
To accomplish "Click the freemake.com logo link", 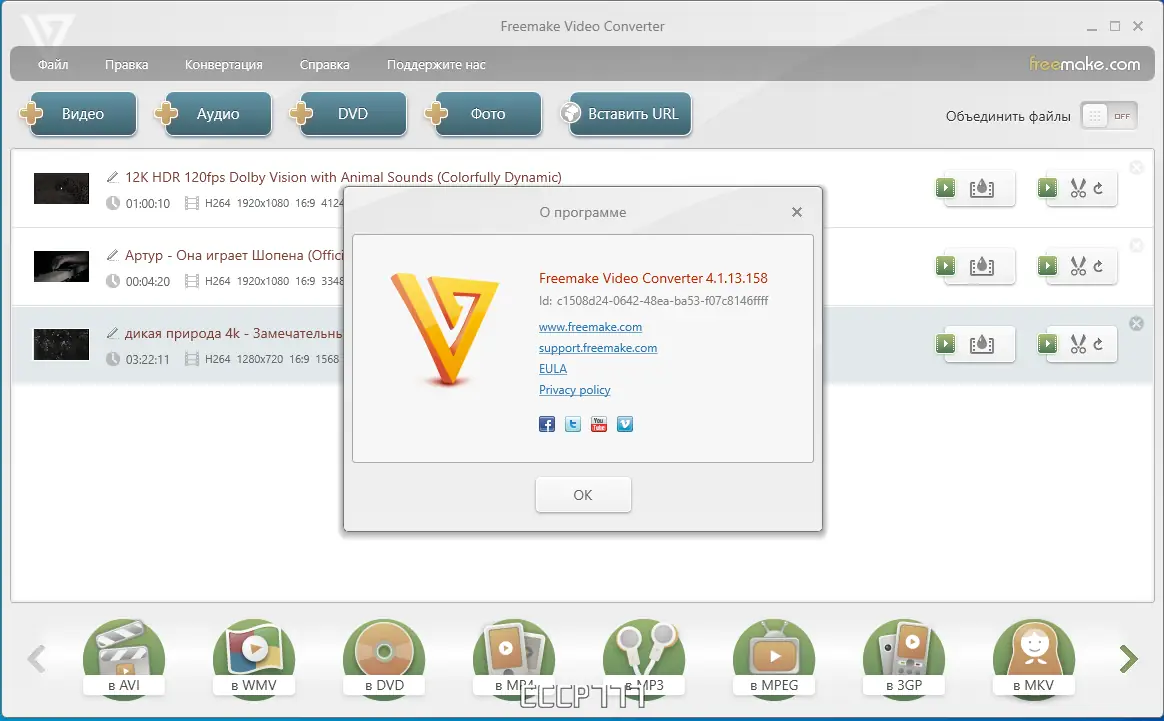I will pyautogui.click(x=1085, y=64).
